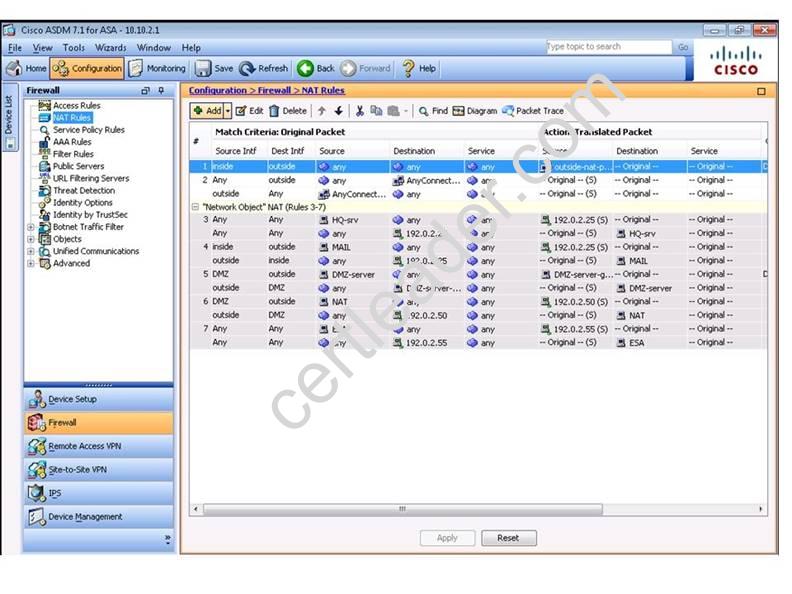Move selected rule down

(x=338, y=111)
